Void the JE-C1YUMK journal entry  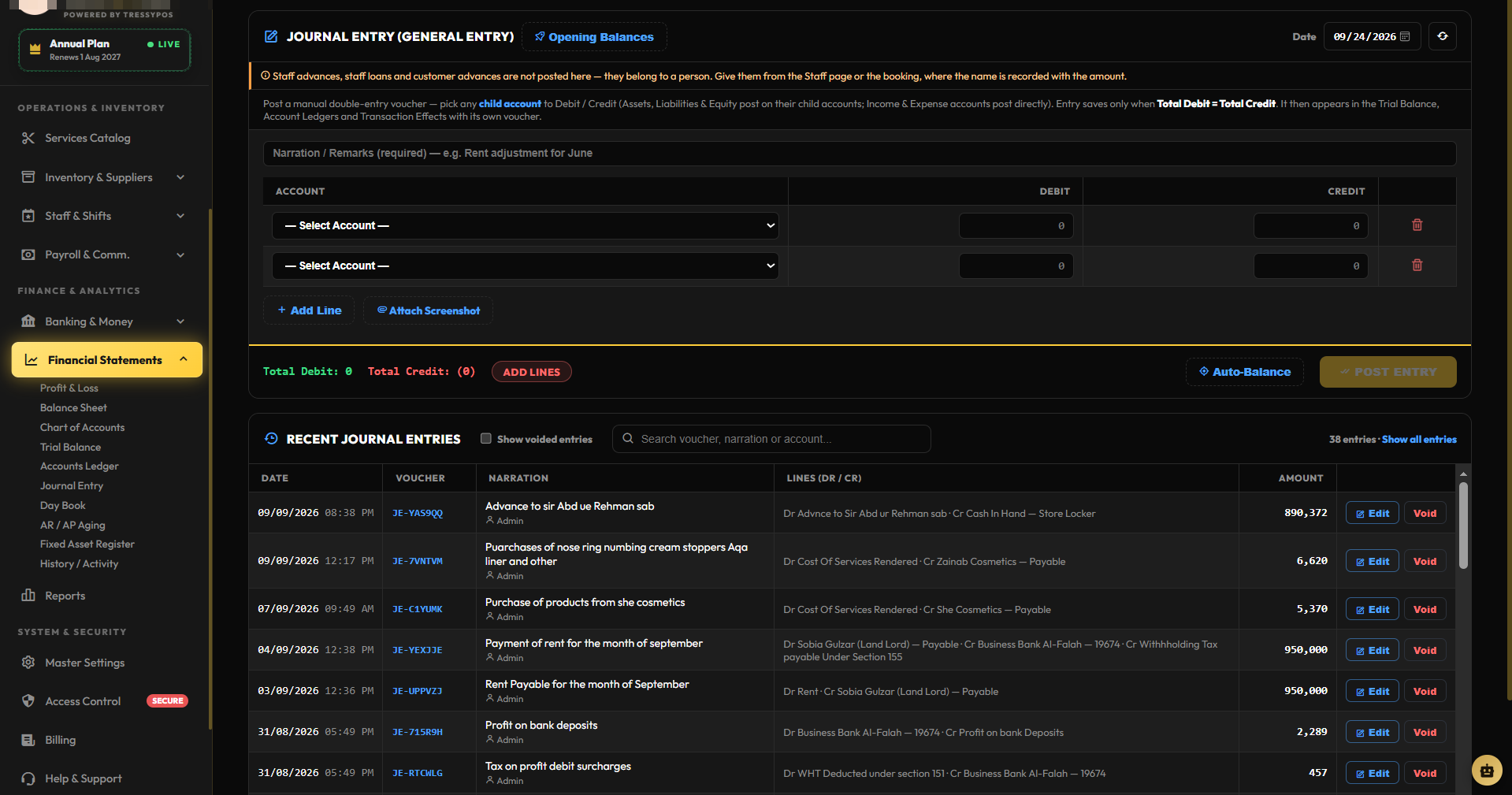(x=1425, y=610)
